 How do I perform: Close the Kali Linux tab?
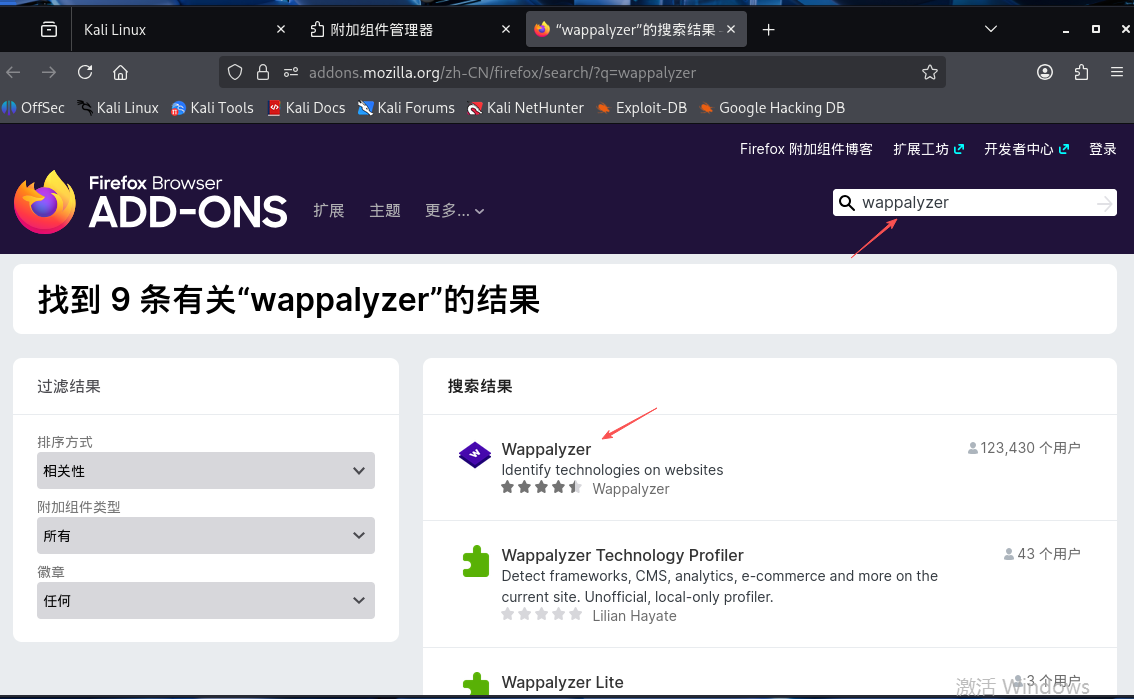pos(281,29)
